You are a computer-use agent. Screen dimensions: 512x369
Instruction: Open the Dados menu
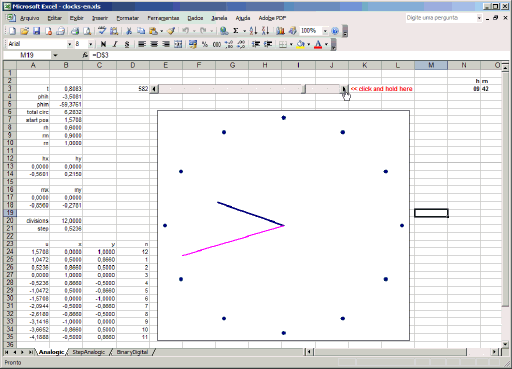tap(195, 18)
